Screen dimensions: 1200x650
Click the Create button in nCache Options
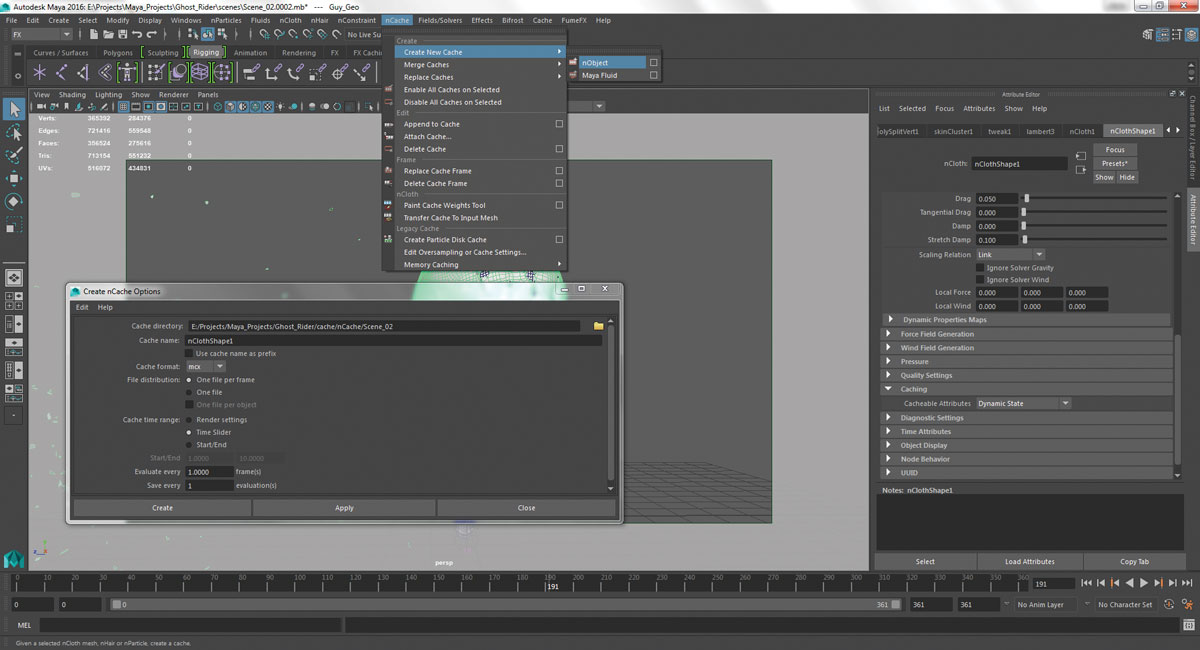point(162,508)
